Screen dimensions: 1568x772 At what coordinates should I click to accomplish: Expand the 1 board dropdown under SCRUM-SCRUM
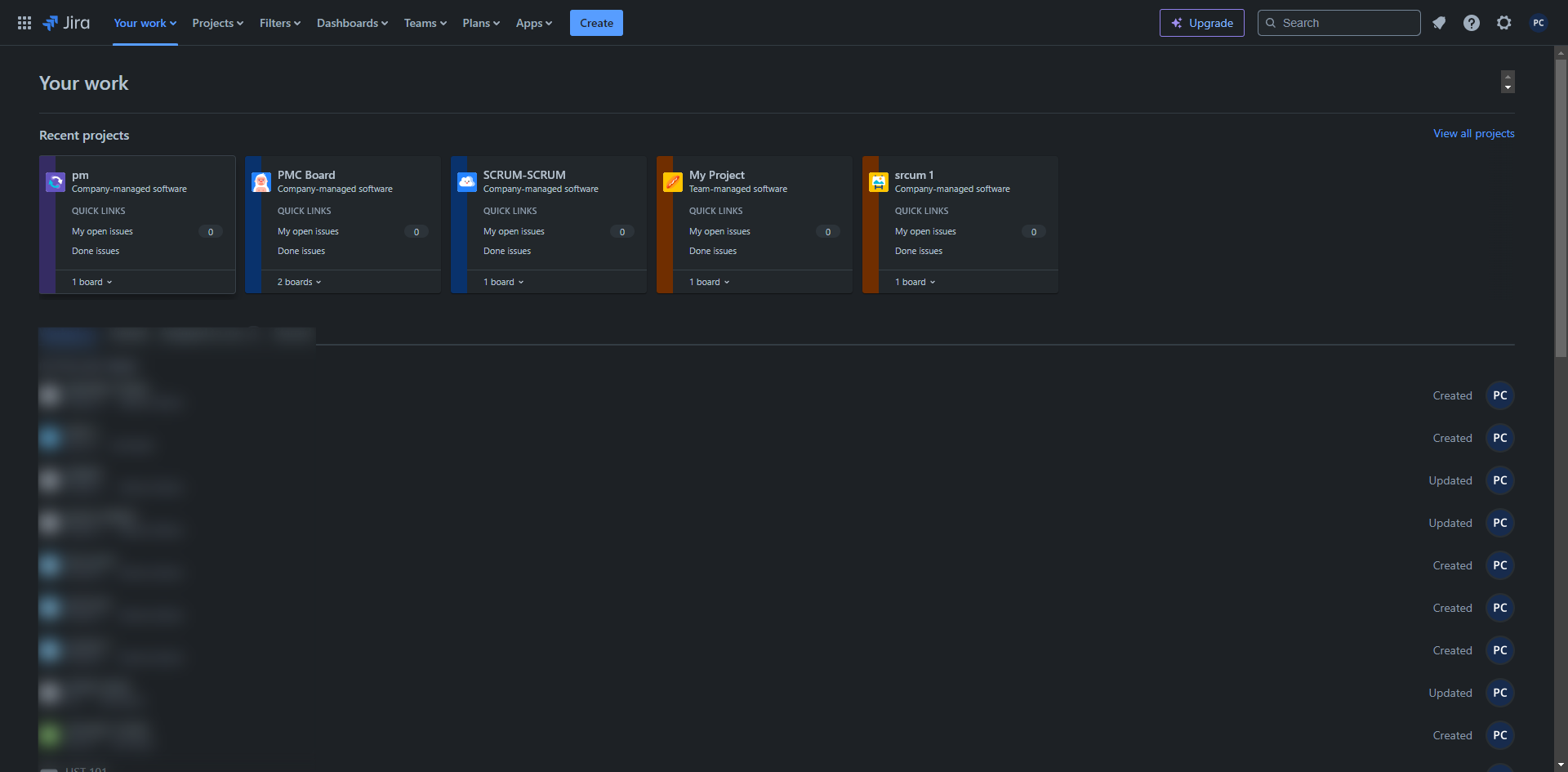(504, 282)
